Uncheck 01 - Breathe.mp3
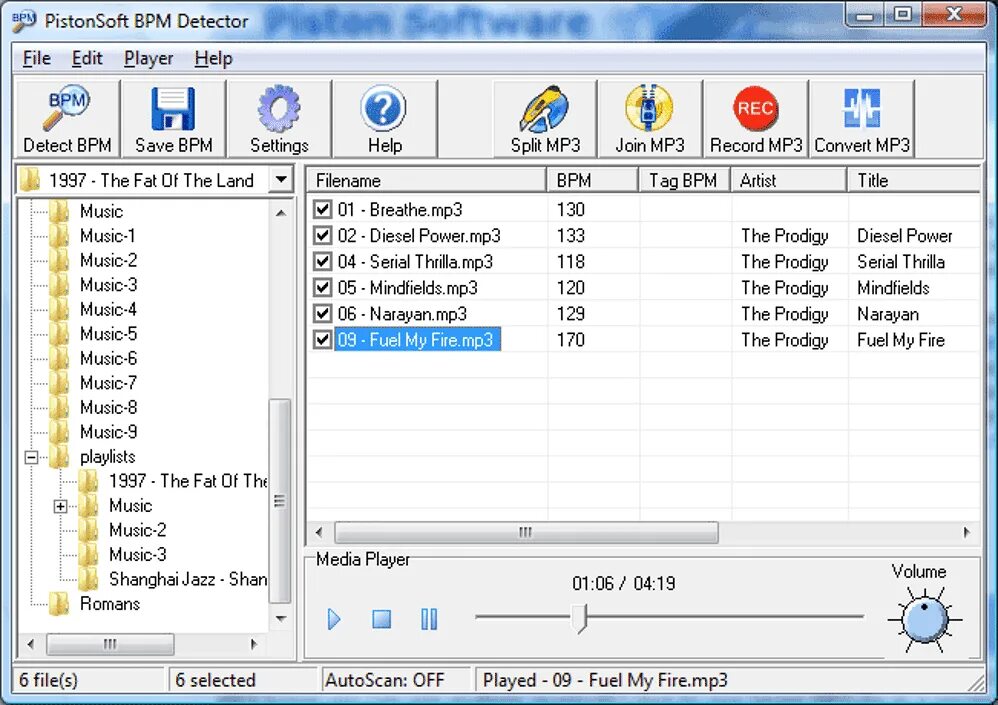This screenshot has height=705, width=998. (x=322, y=210)
